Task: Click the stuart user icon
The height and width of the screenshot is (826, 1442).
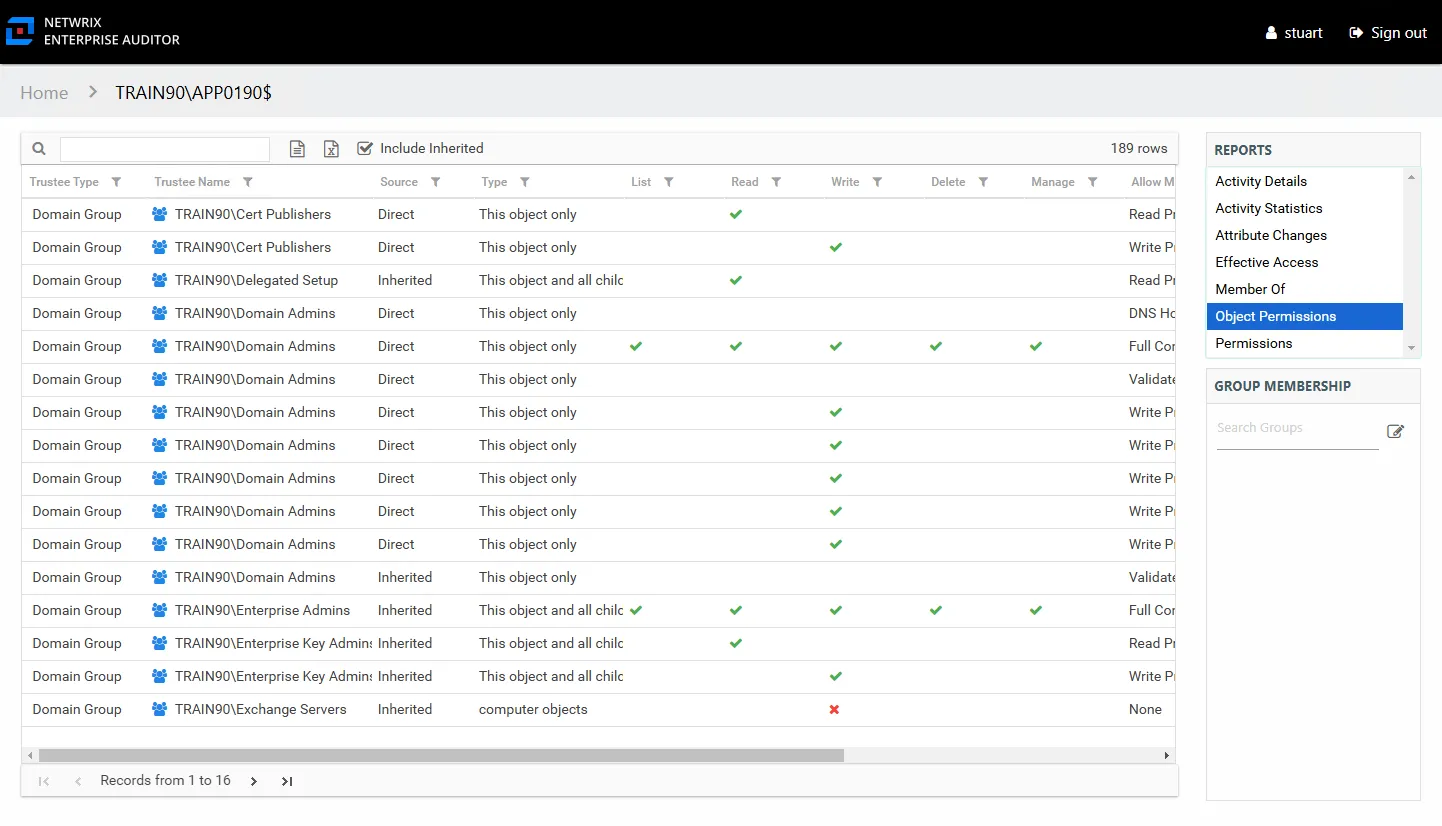Action: pyautogui.click(x=1271, y=33)
